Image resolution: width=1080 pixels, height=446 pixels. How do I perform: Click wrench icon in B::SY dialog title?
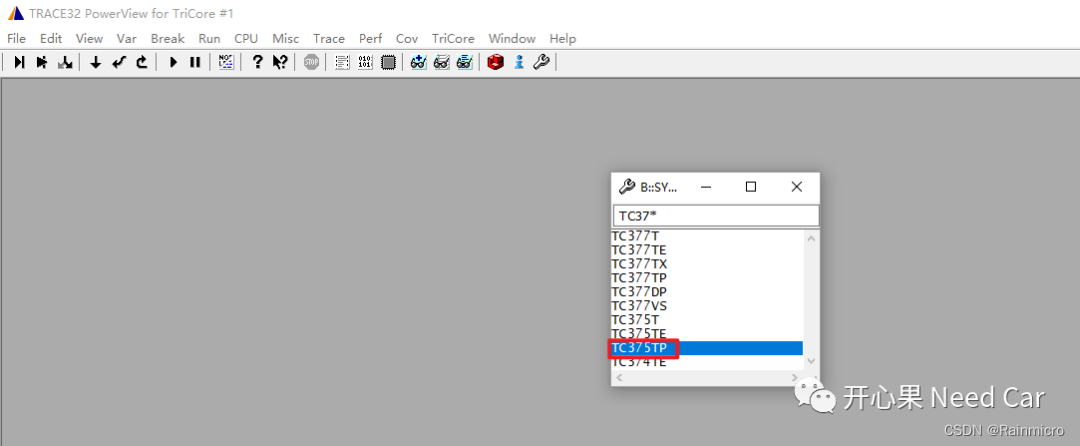tap(626, 187)
